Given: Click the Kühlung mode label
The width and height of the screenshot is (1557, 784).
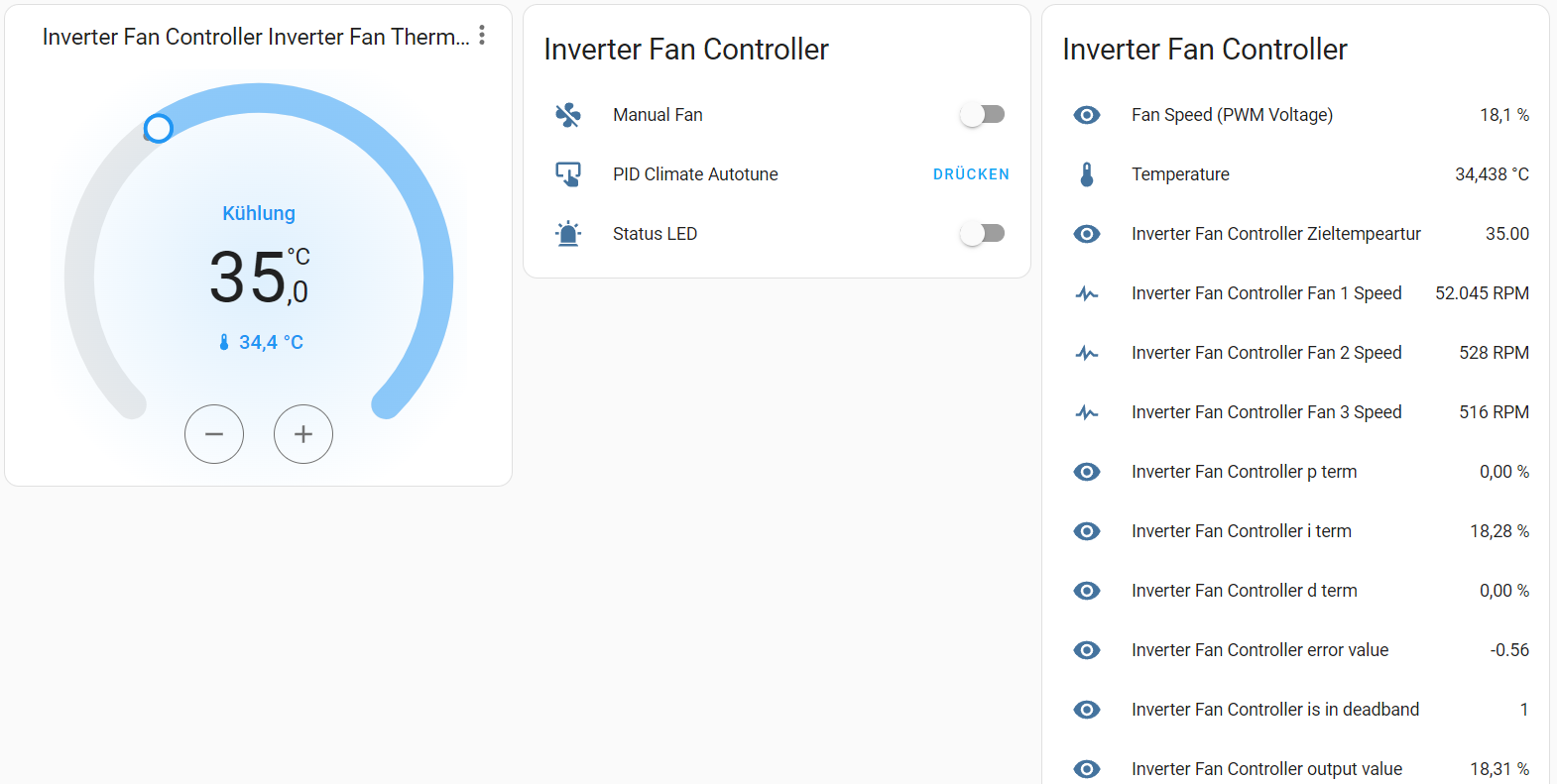Looking at the screenshot, I should click(259, 213).
